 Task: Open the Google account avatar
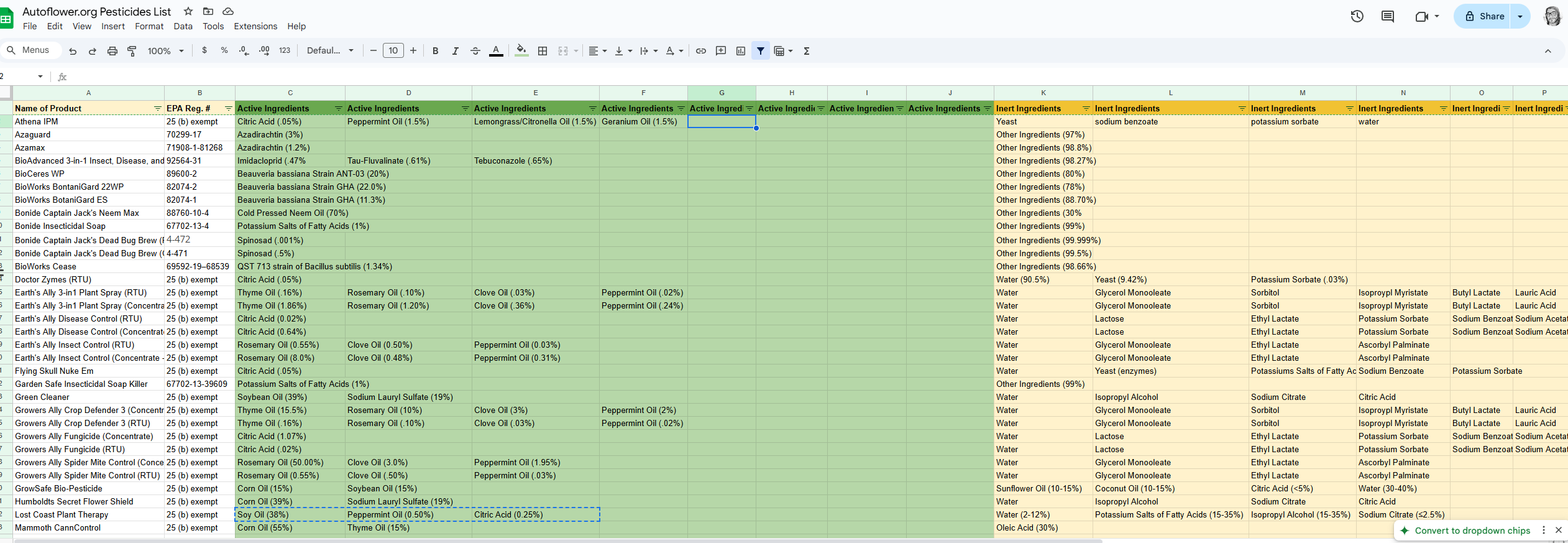[1552, 16]
